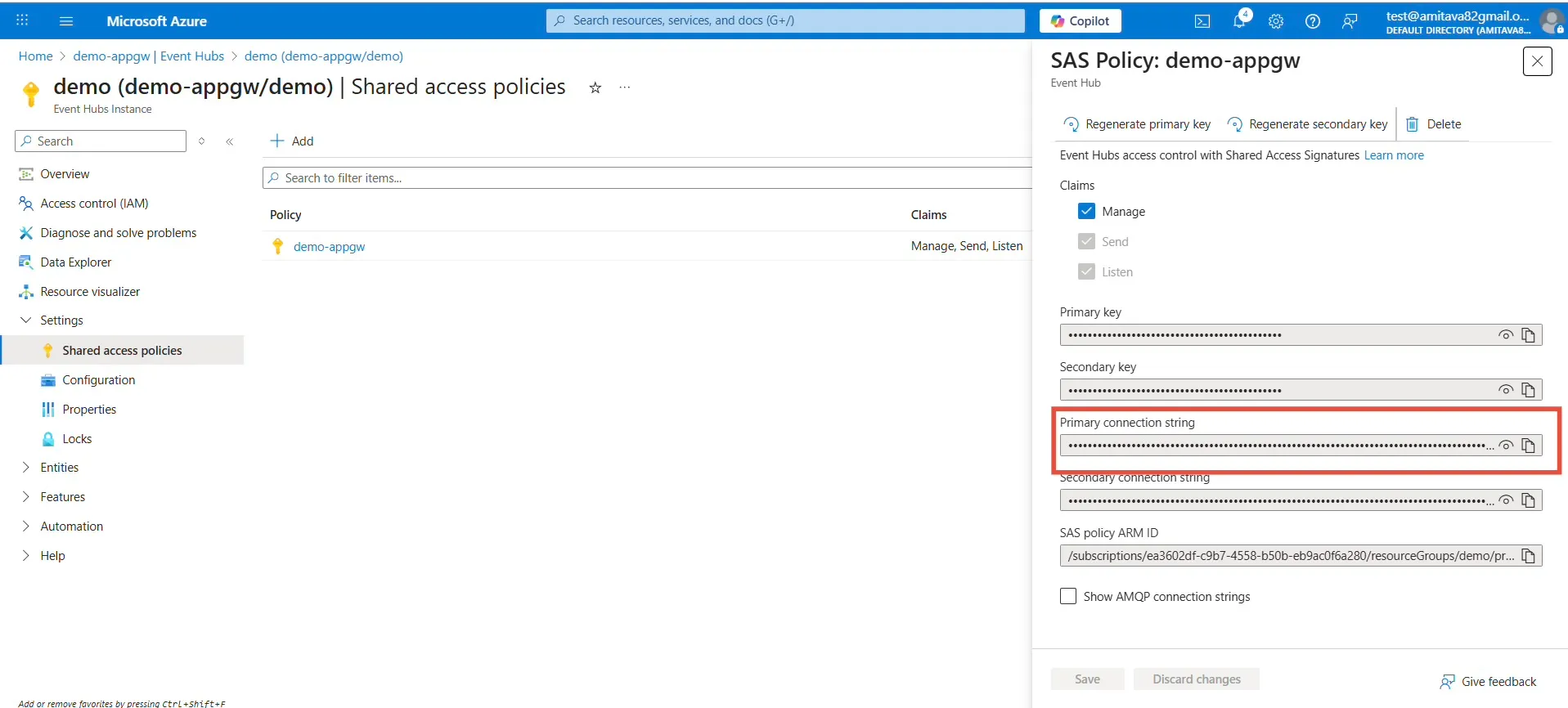Open the notifications bell
The image size is (1568, 708).
click(x=1240, y=20)
